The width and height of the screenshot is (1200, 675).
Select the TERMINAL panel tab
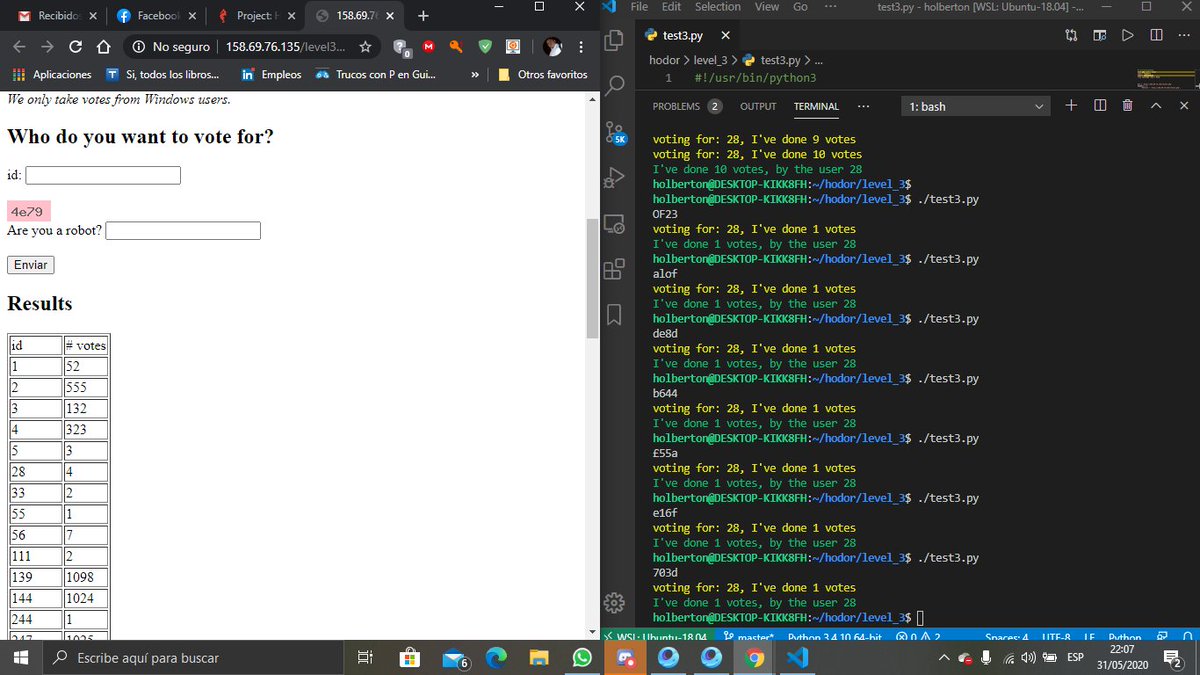coord(816,106)
